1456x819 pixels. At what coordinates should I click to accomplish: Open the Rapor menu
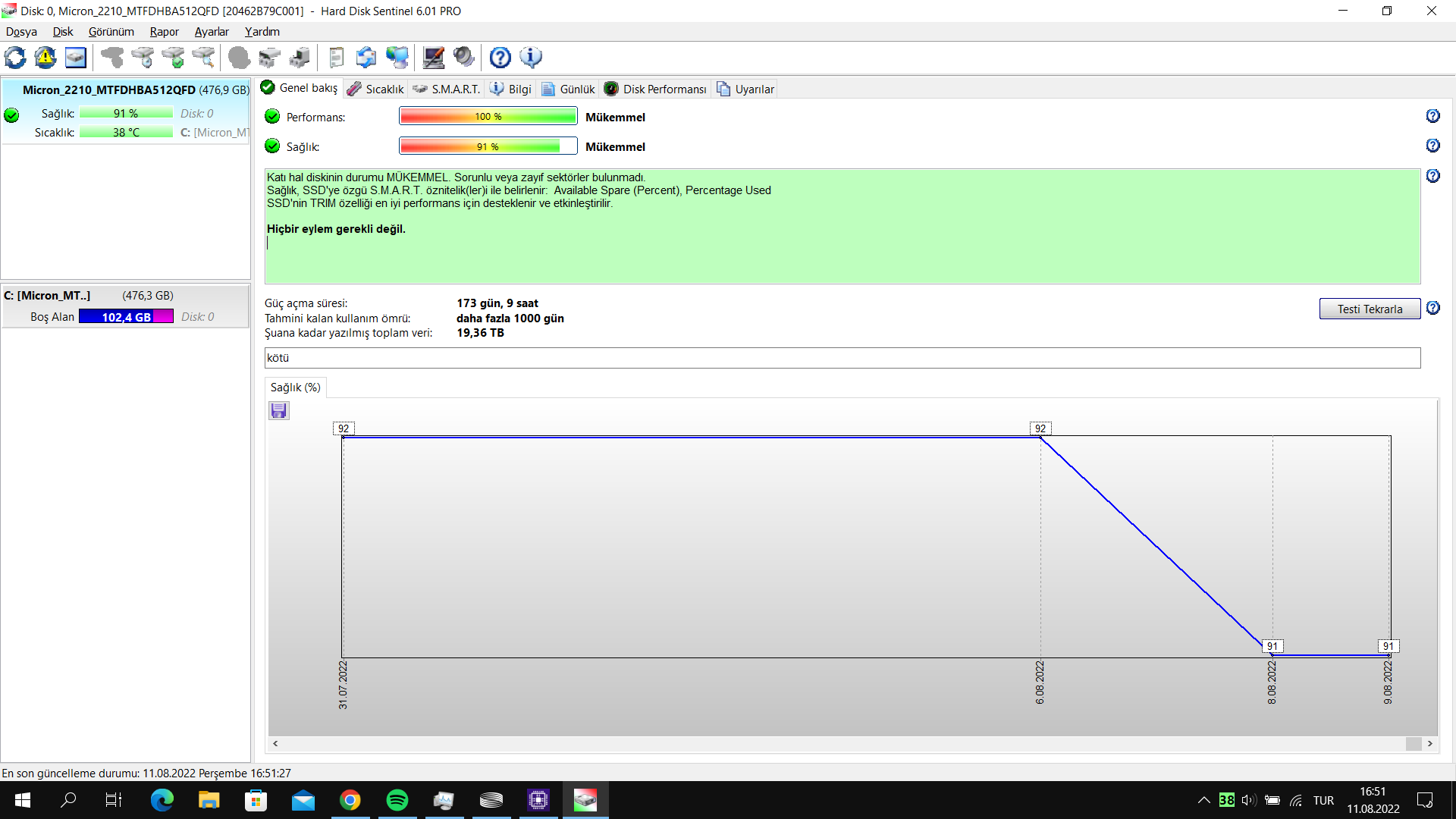[164, 32]
